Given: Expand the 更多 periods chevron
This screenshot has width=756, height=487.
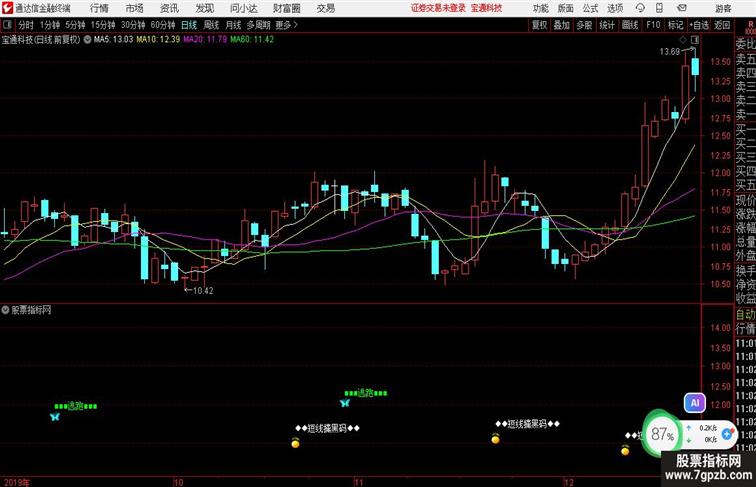Looking at the screenshot, I should click(x=287, y=25).
